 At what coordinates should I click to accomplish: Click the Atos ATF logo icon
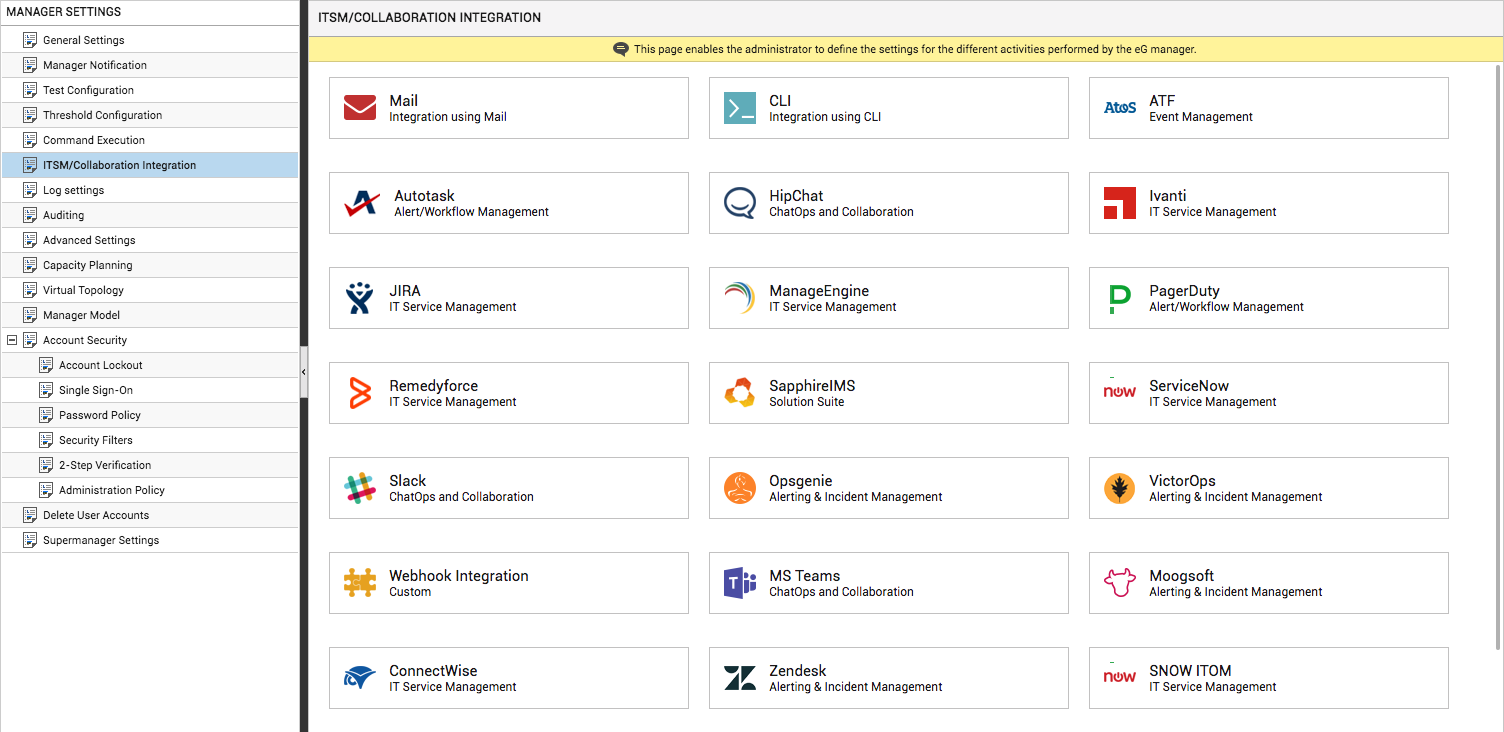pyautogui.click(x=1120, y=108)
